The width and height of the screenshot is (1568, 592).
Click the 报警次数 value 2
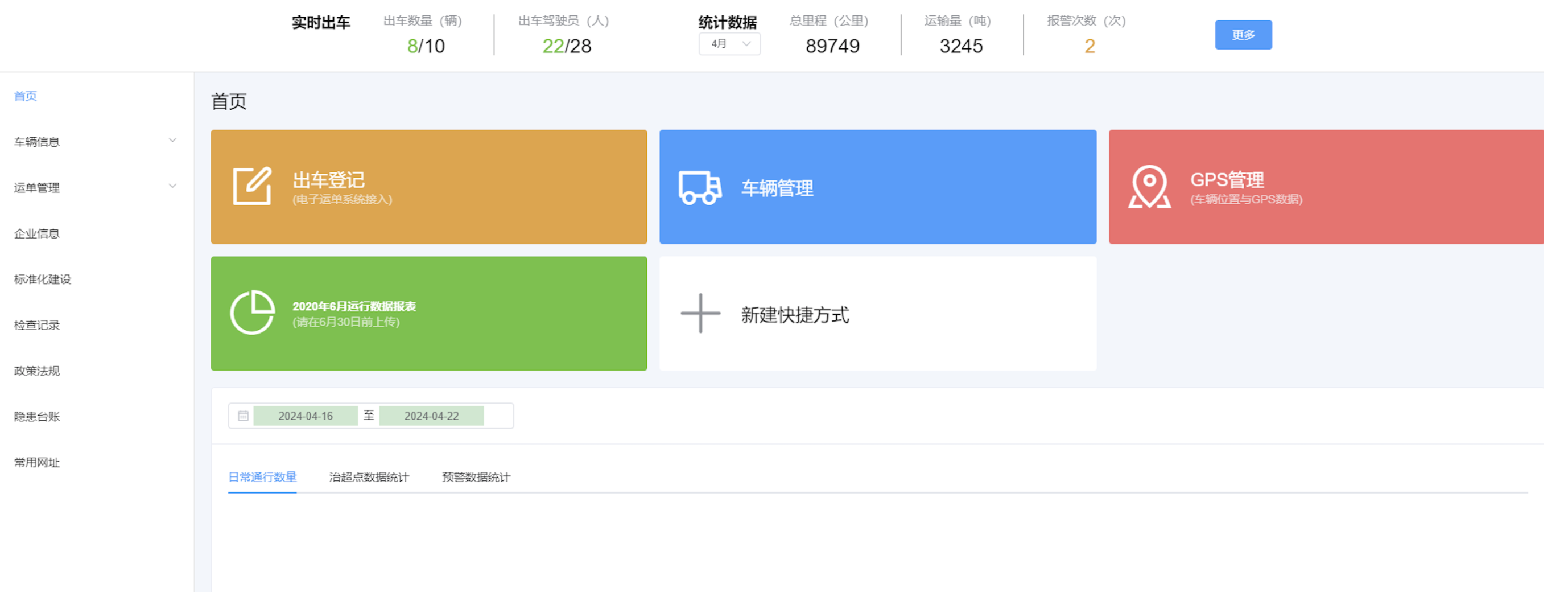[x=1090, y=46]
